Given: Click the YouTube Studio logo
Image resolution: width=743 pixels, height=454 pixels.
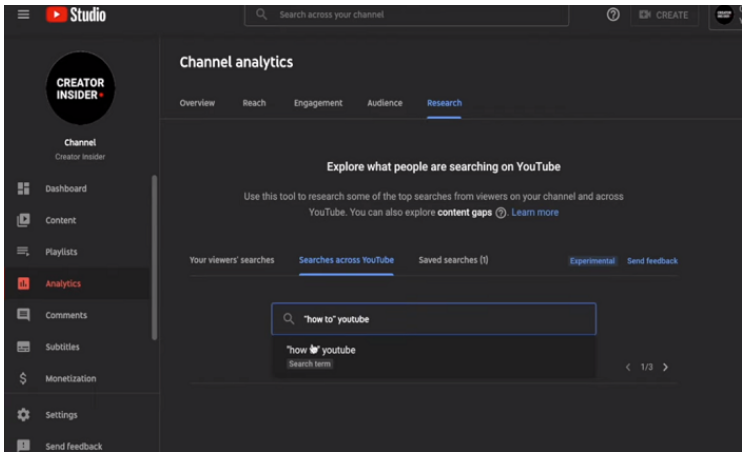Looking at the screenshot, I should (76, 15).
